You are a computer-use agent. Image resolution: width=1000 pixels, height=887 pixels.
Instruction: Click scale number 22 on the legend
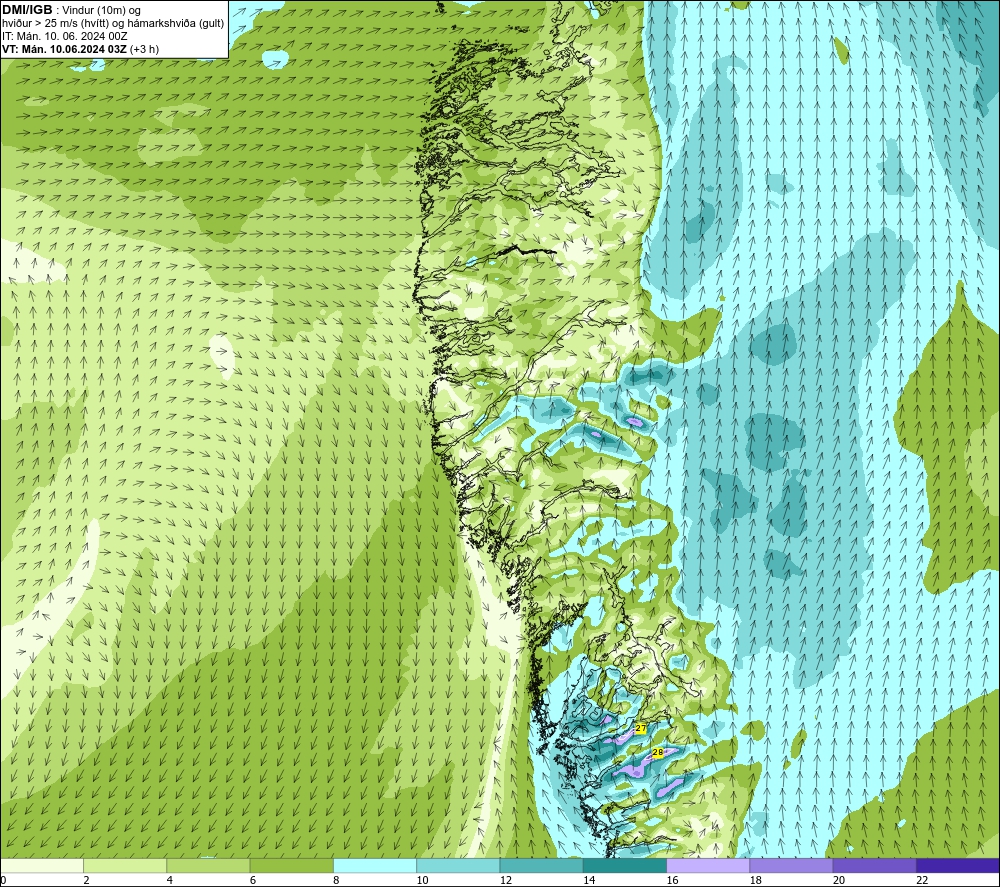point(922,880)
